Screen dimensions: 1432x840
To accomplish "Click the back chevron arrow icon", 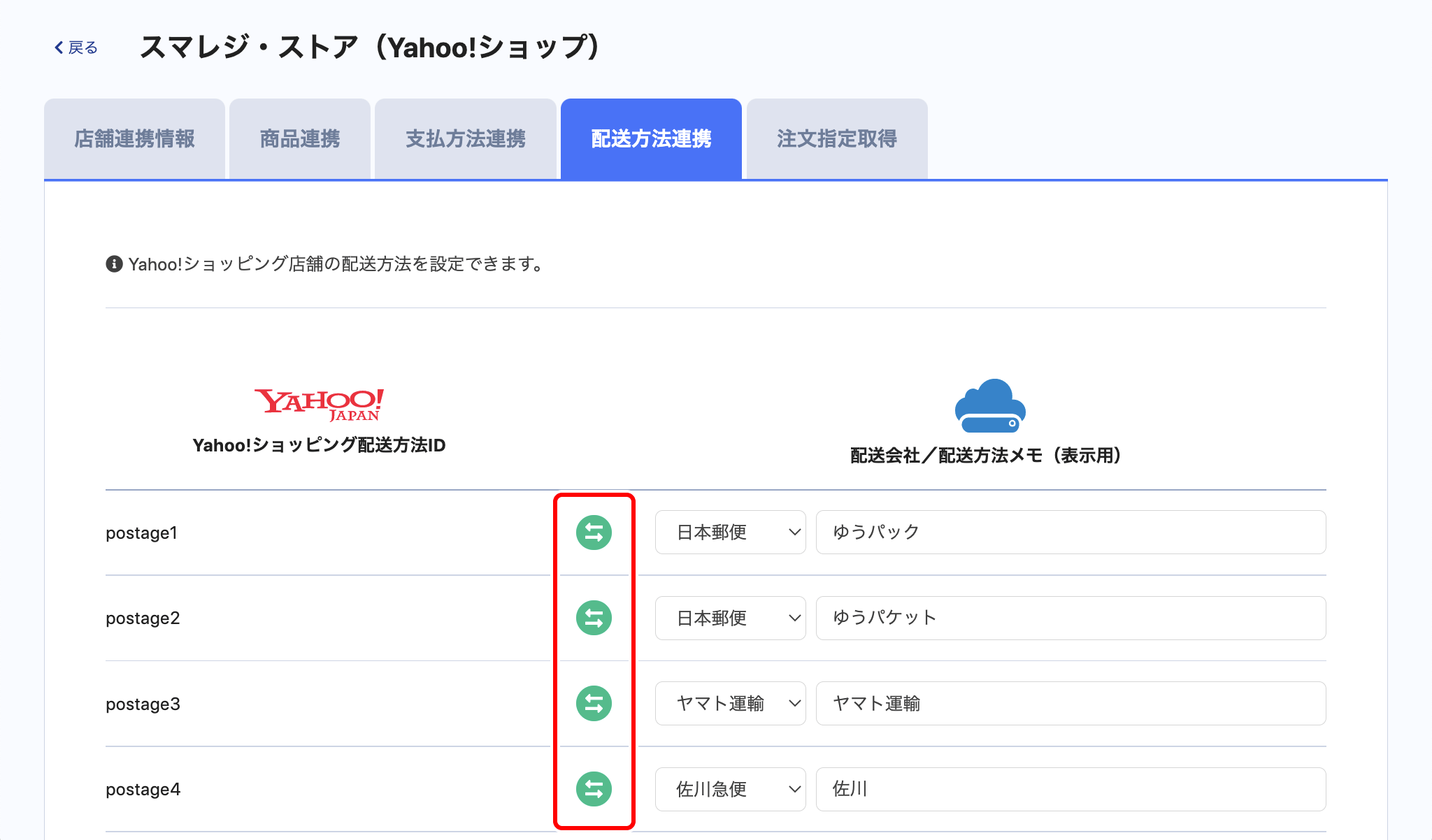I will [59, 48].
